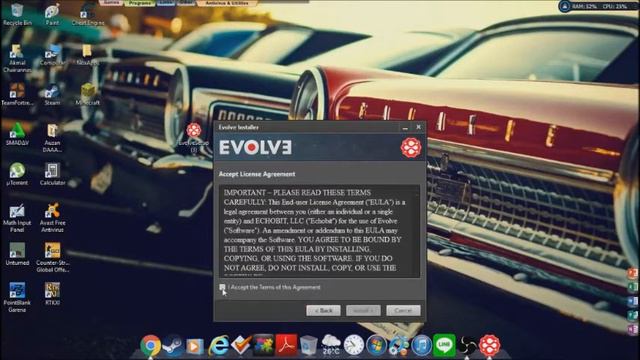This screenshot has height=360, width=640.
Task: Click the Back button in Evolve Installer
Action: [323, 311]
